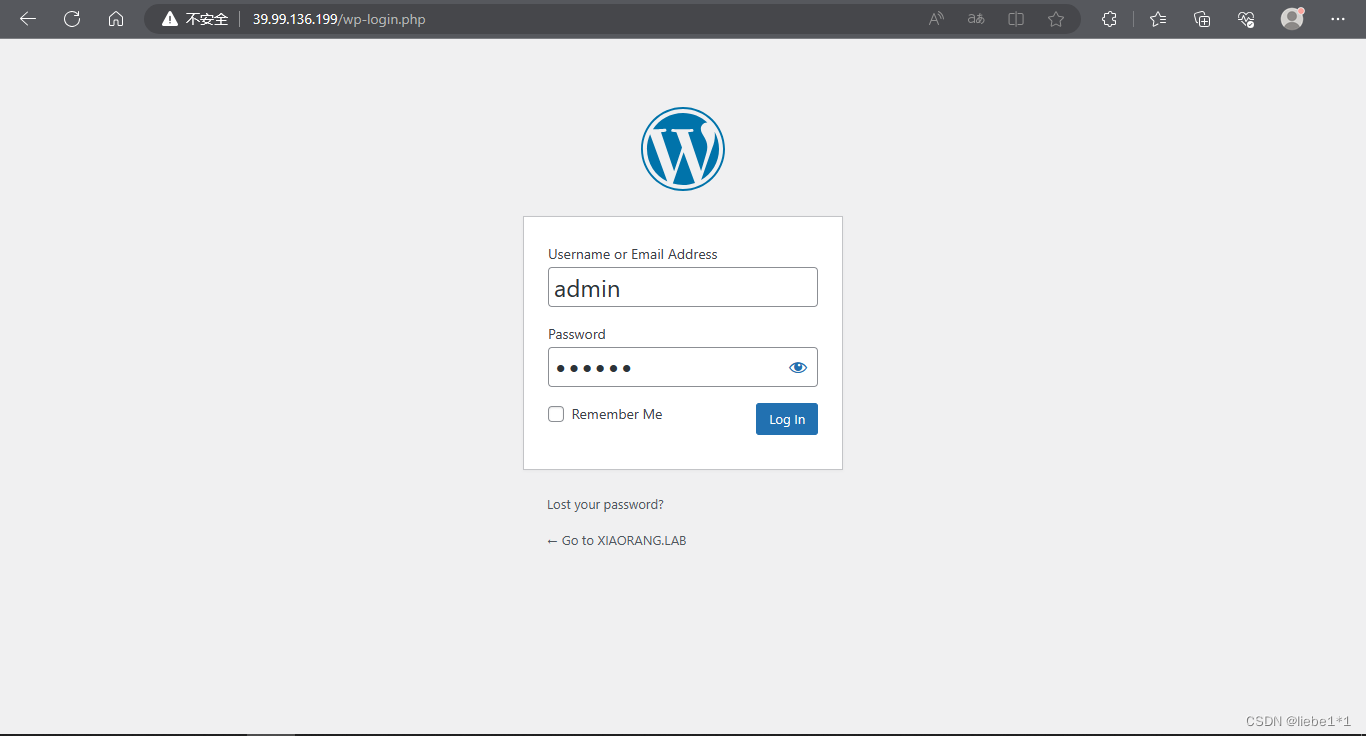Check the Remember Me checkbox
This screenshot has height=736, width=1366.
(556, 414)
